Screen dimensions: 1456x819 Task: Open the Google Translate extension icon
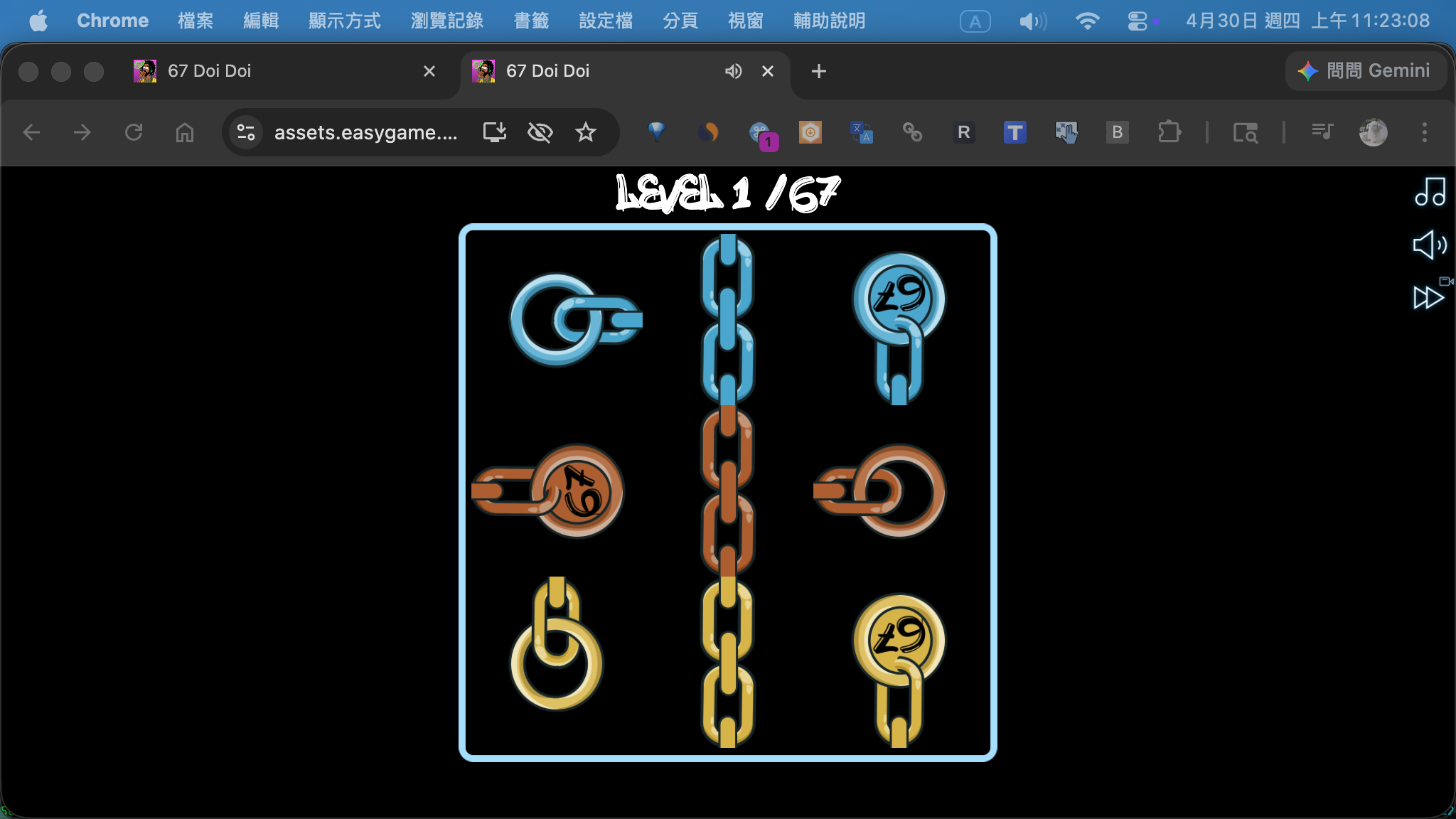(861, 132)
